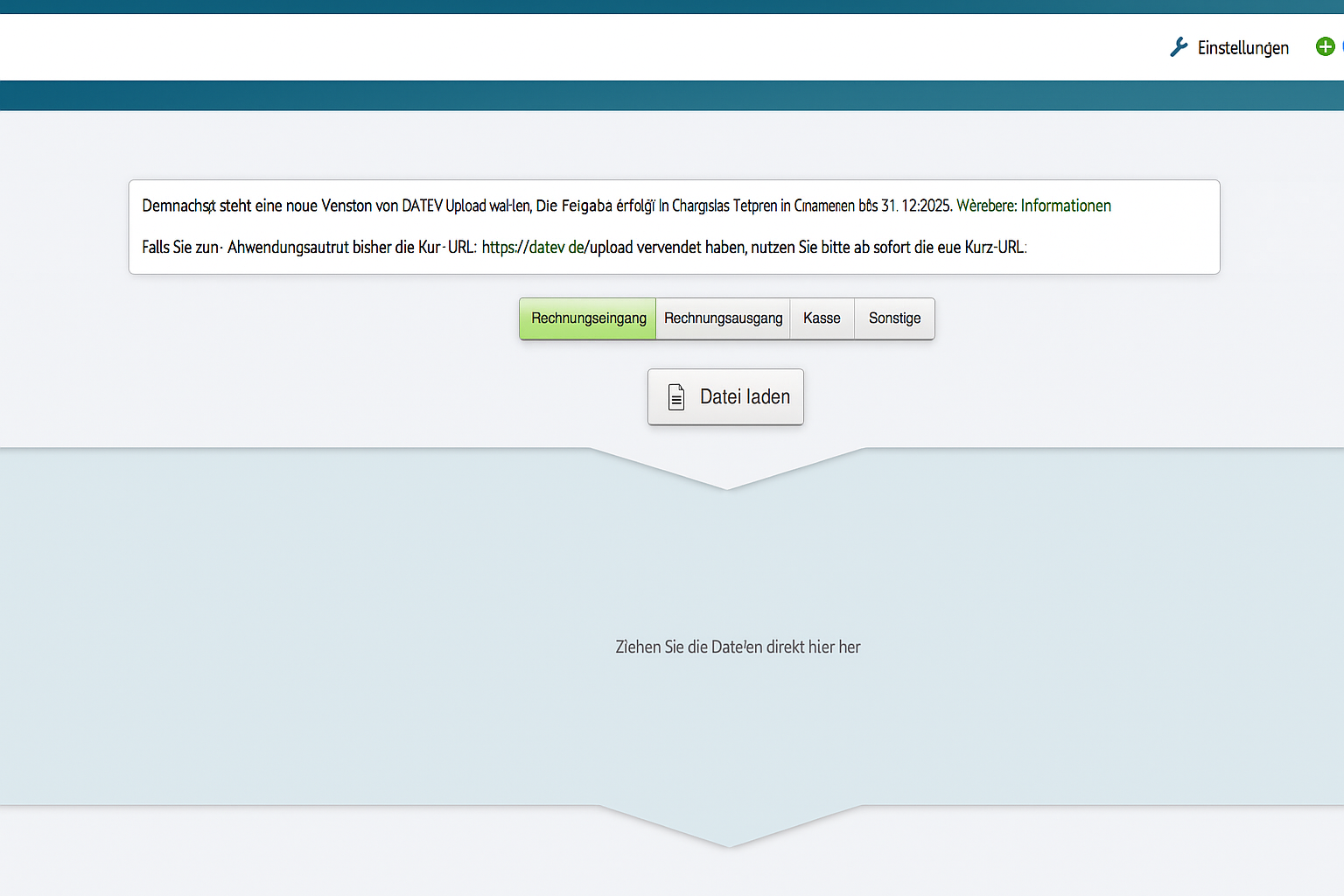Switch to the Rechnungsausgang tab
This screenshot has height=896, width=1344.
pyautogui.click(x=723, y=318)
